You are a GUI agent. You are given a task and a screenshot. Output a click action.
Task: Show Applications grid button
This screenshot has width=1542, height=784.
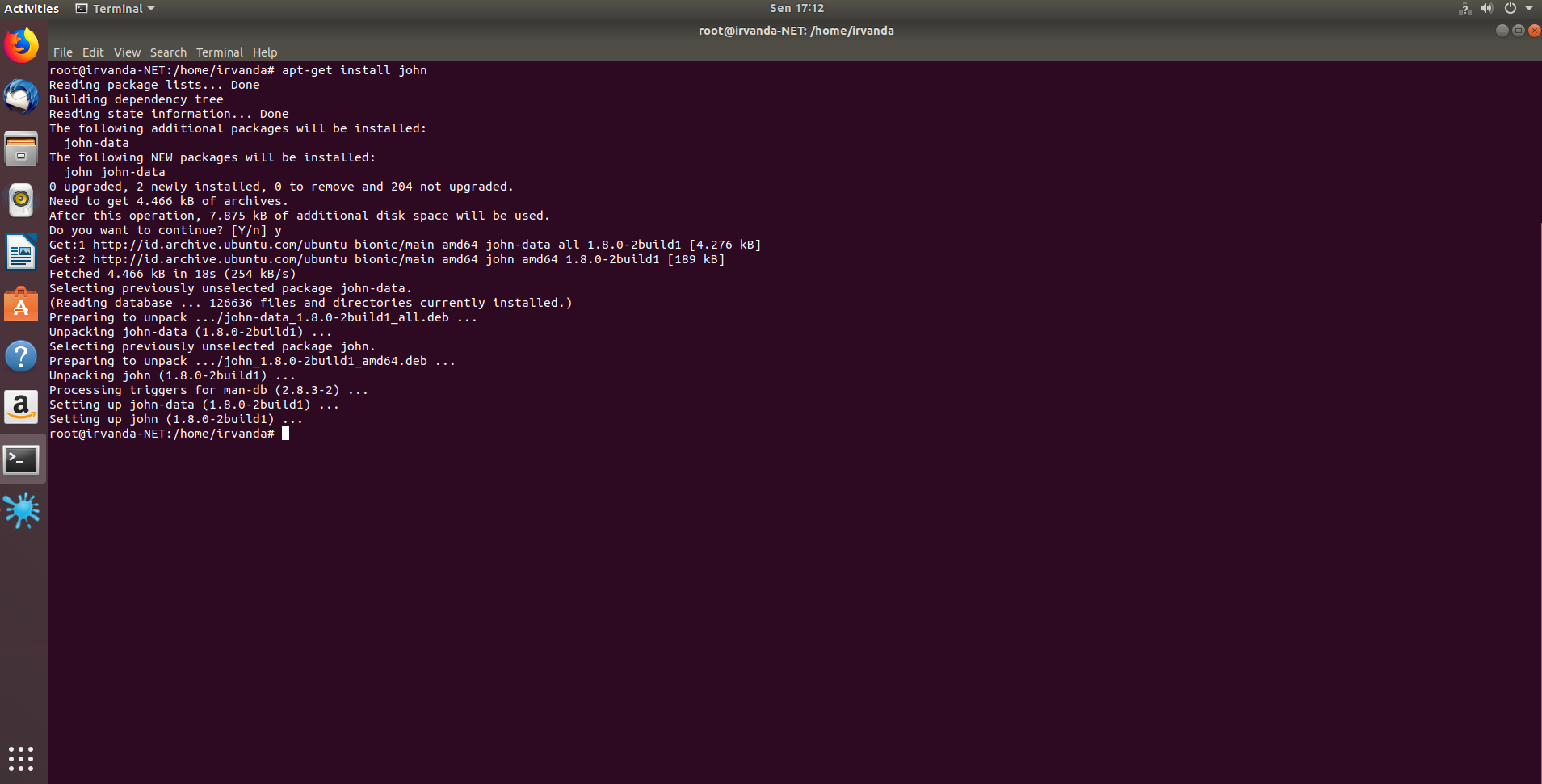(x=22, y=758)
